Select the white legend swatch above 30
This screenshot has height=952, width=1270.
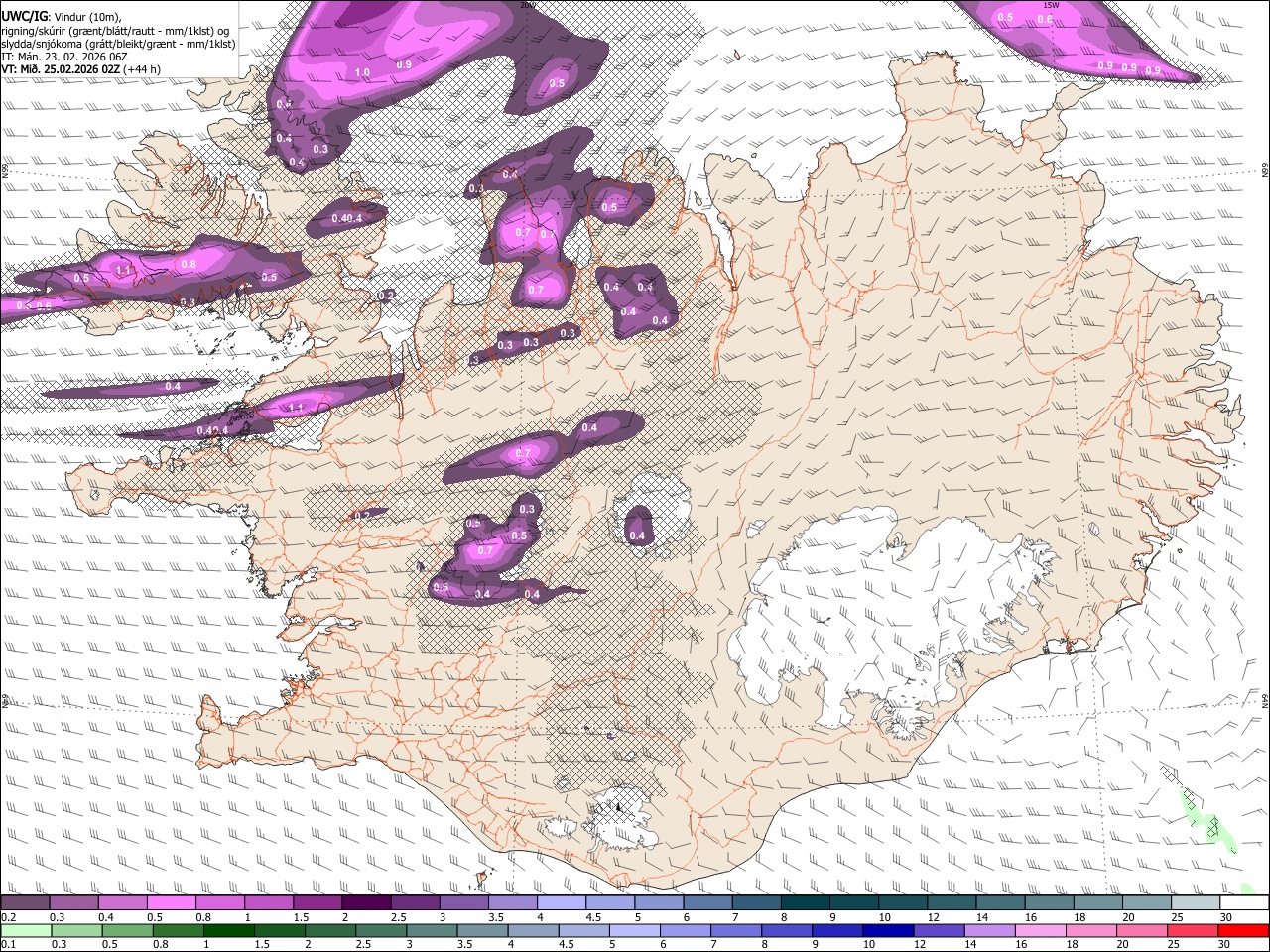coord(1244,903)
